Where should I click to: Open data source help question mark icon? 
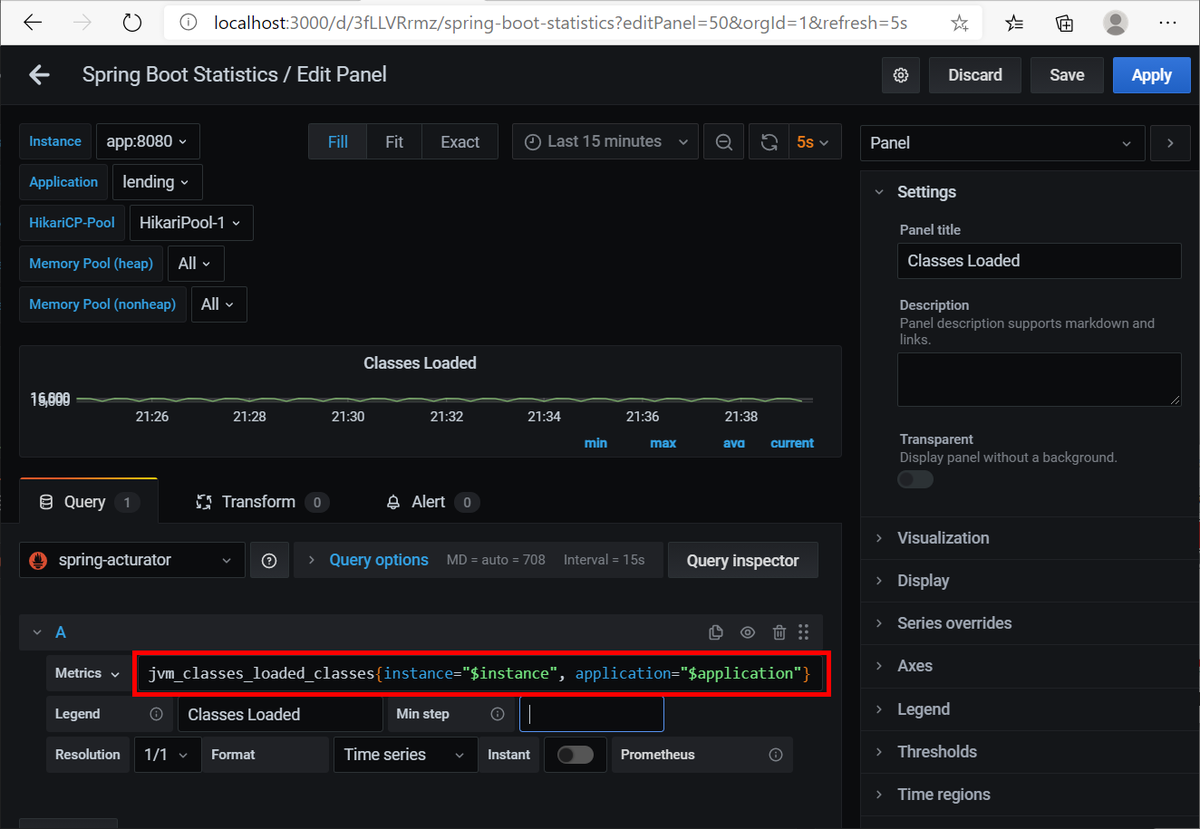point(269,561)
